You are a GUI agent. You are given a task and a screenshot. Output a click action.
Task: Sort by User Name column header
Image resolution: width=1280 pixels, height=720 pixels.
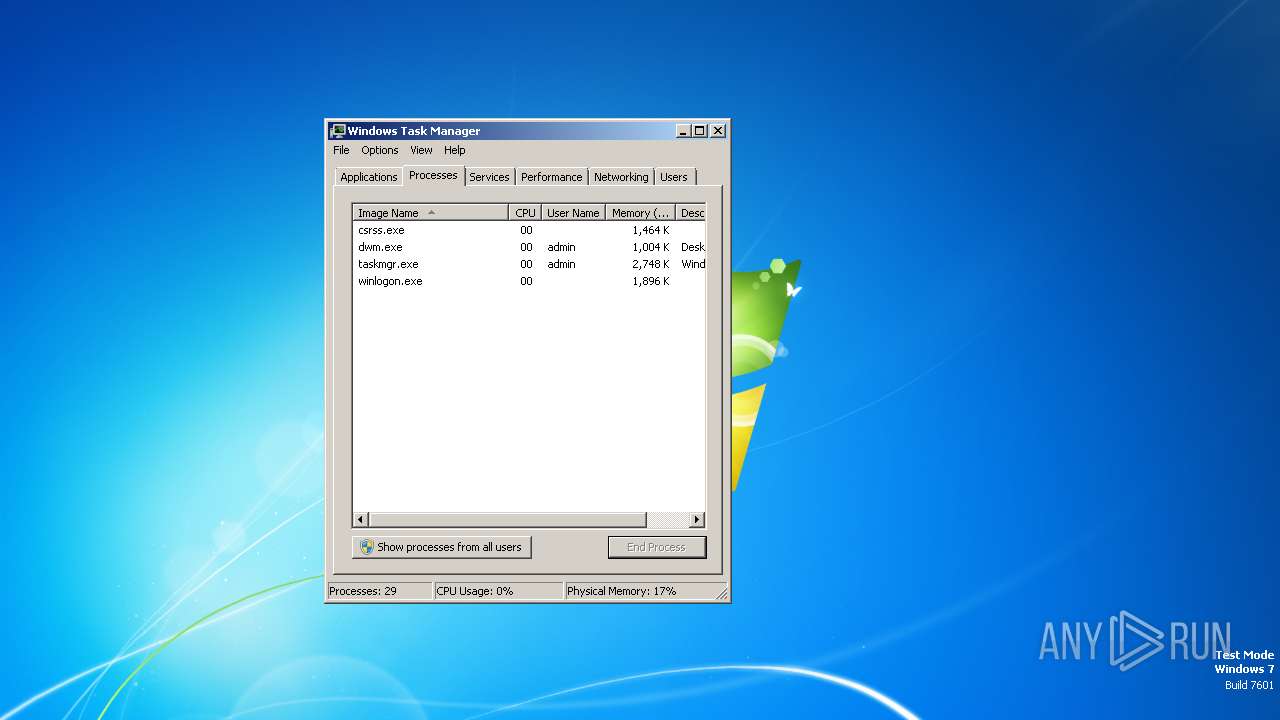[x=573, y=213]
